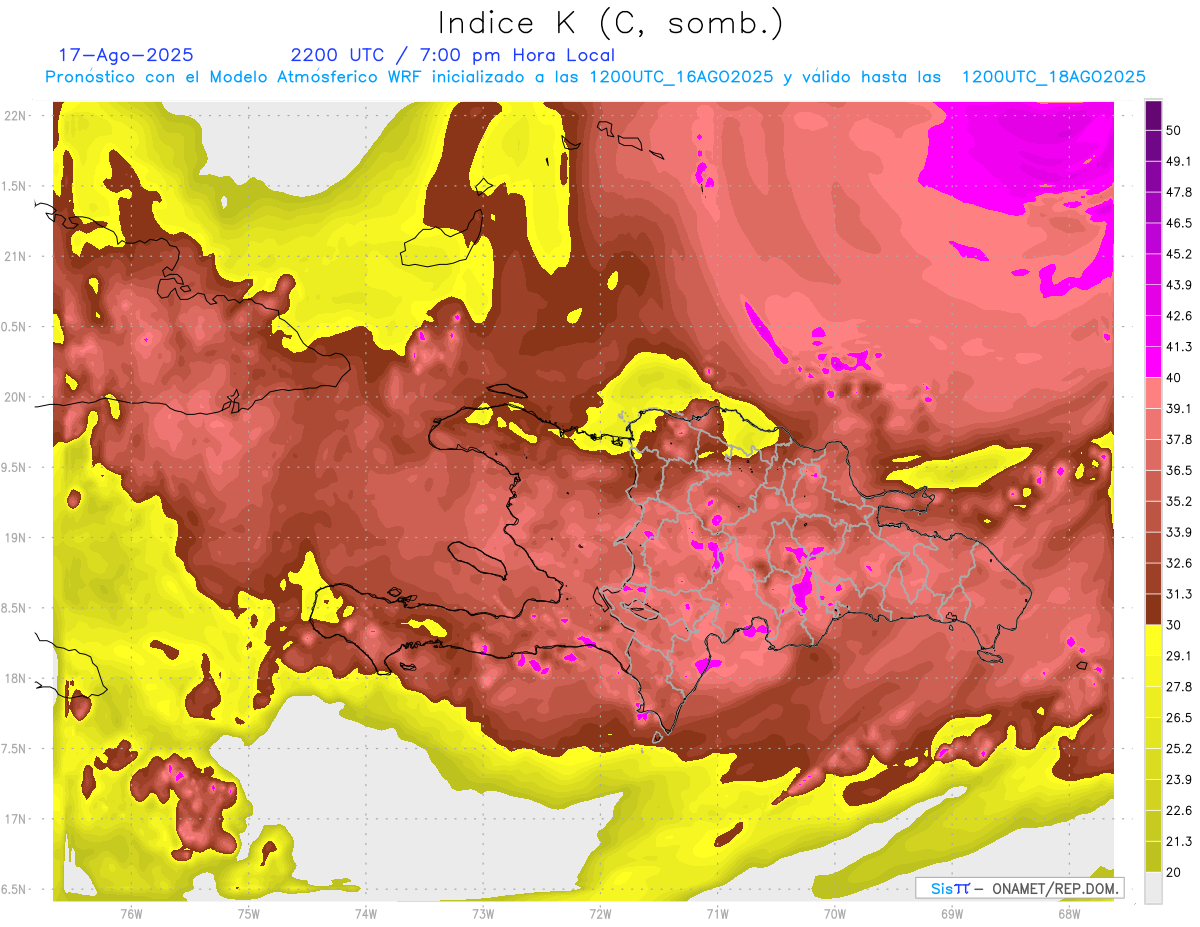Click legend value "25.2"

pyautogui.click(x=1179, y=748)
